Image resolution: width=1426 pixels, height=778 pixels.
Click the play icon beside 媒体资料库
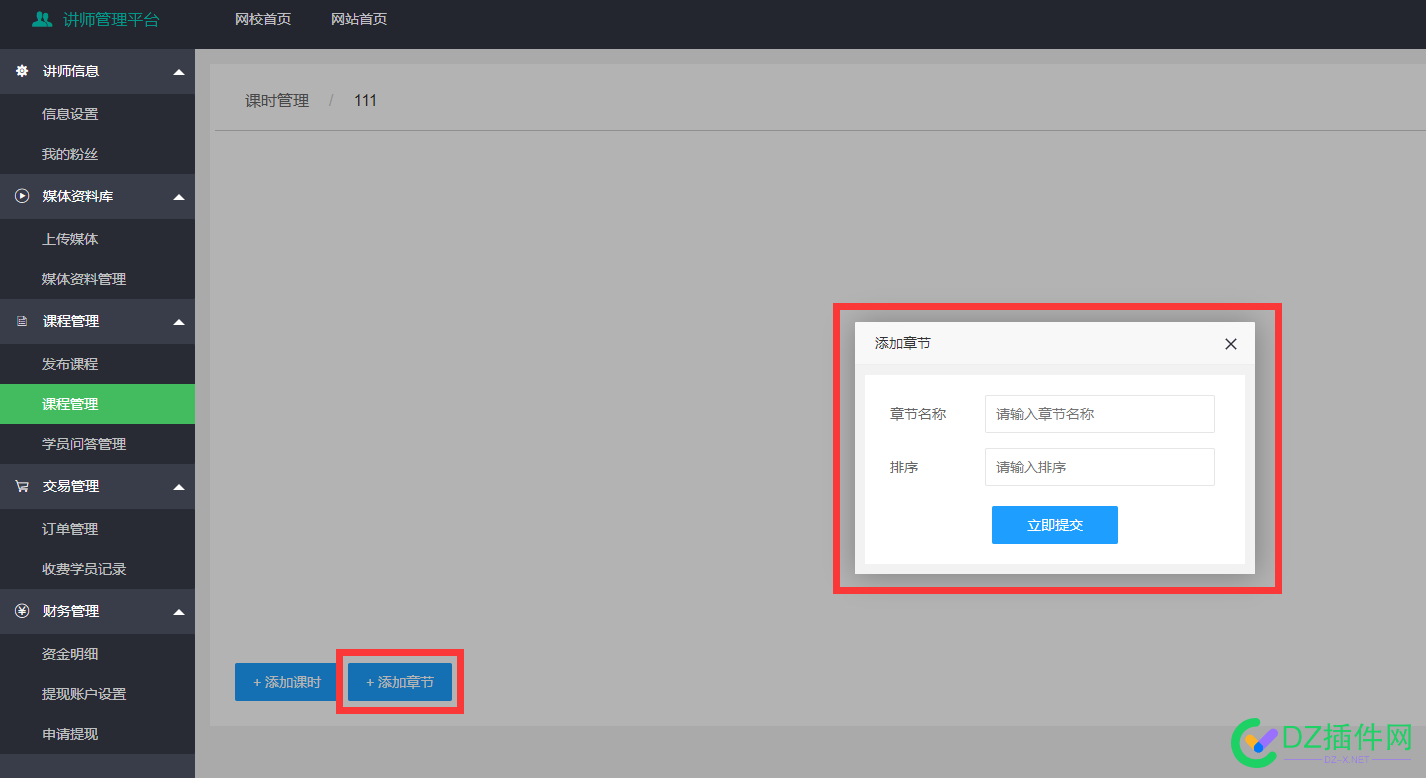[22, 196]
